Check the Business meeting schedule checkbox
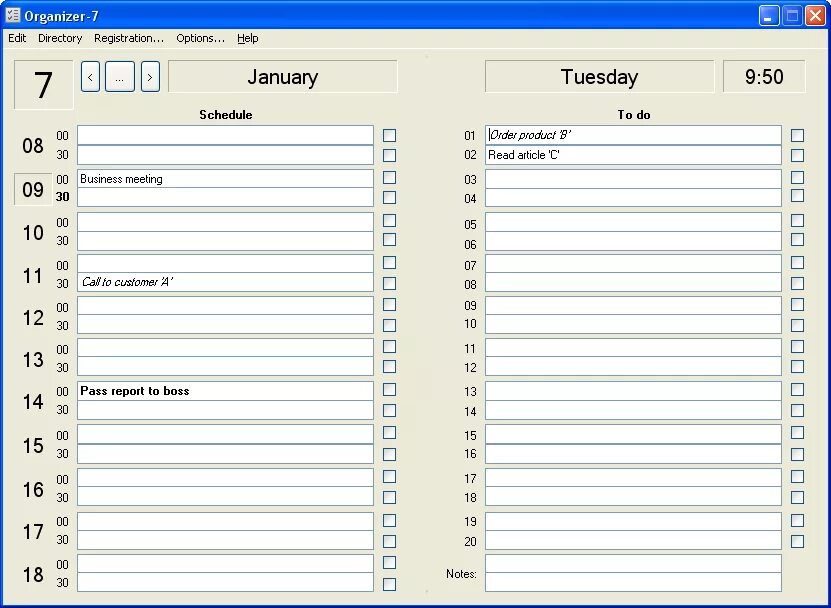This screenshot has height=608, width=831. [x=390, y=178]
